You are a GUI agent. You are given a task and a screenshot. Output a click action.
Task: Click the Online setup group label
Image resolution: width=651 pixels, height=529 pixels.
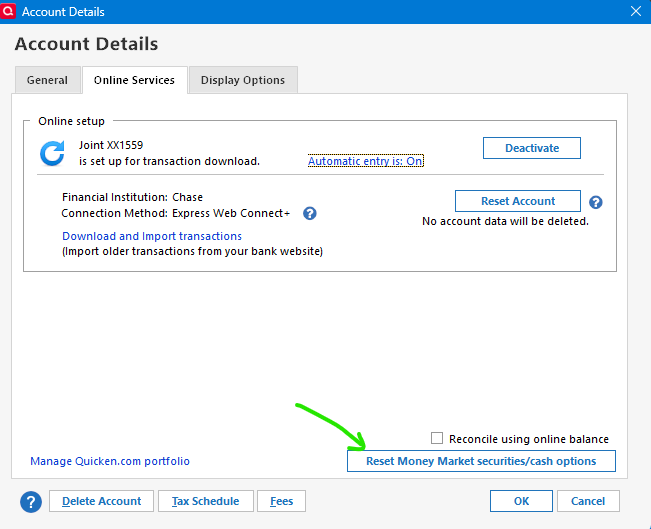click(71, 121)
